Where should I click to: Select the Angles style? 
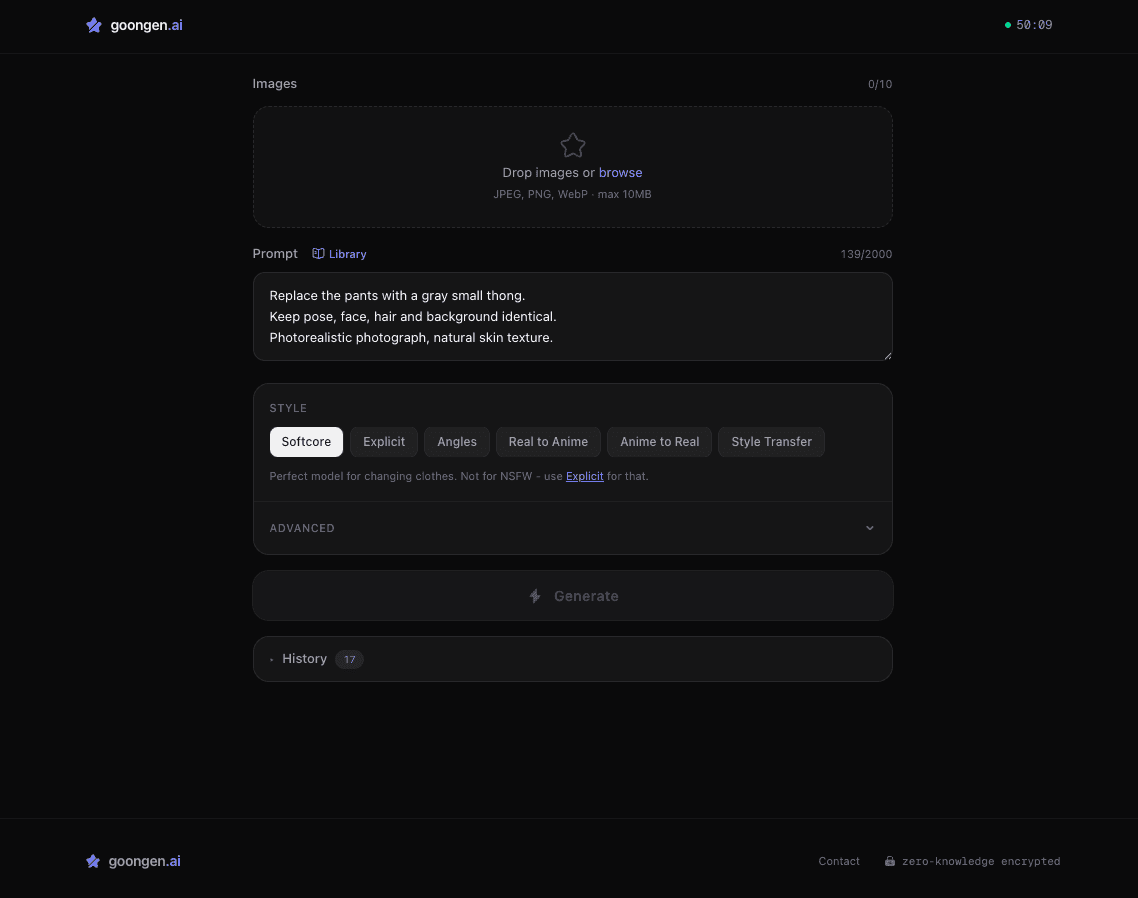coord(456,441)
